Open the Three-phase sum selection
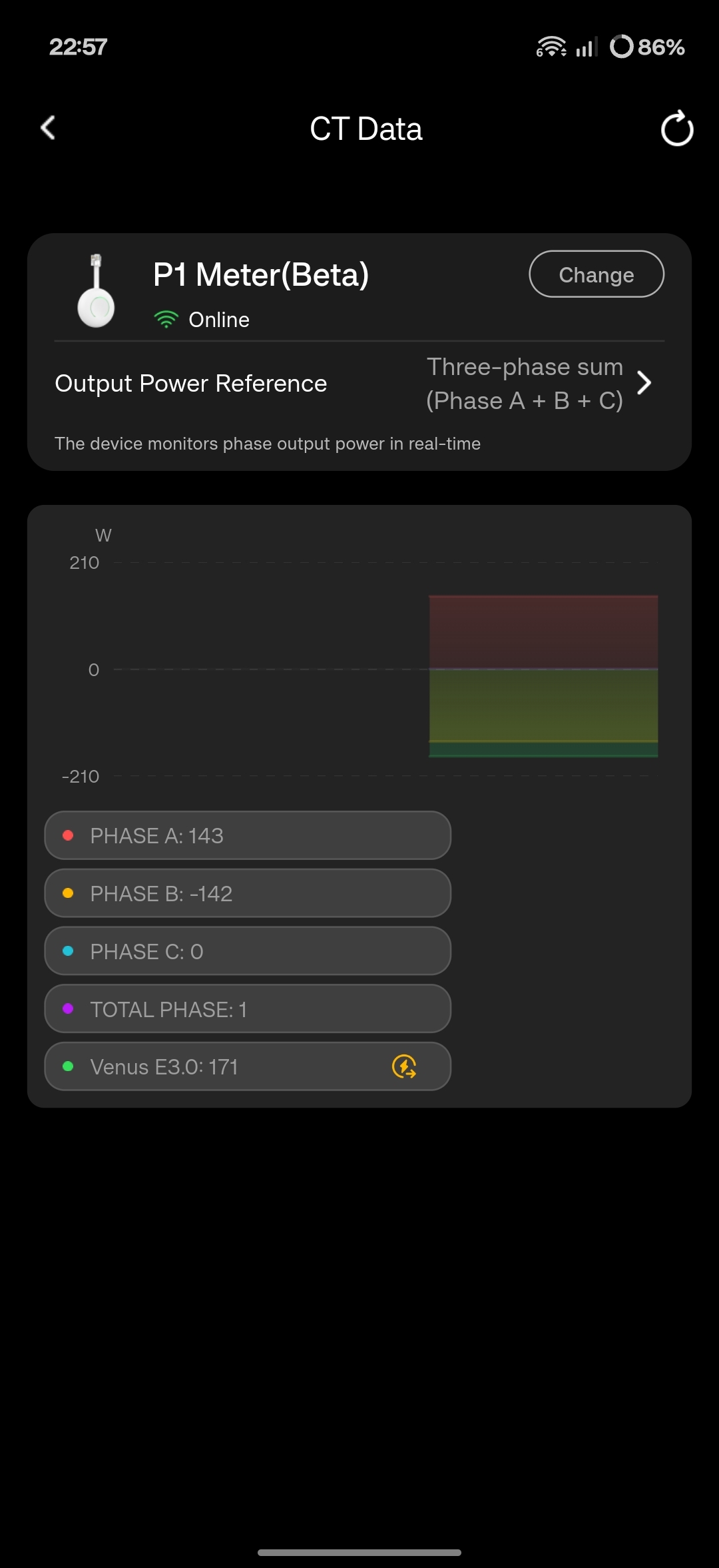The height and width of the screenshot is (1568, 719). coord(525,384)
